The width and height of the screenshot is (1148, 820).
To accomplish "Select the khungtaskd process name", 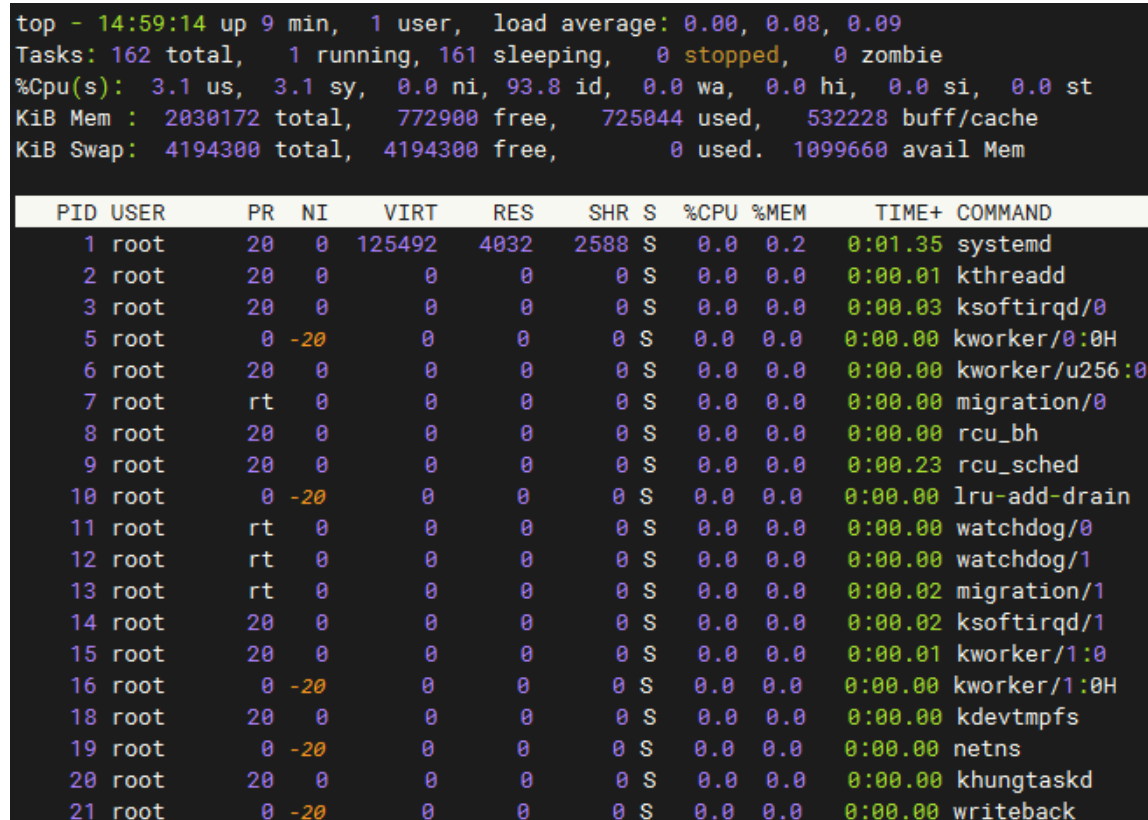I will [x=1024, y=780].
